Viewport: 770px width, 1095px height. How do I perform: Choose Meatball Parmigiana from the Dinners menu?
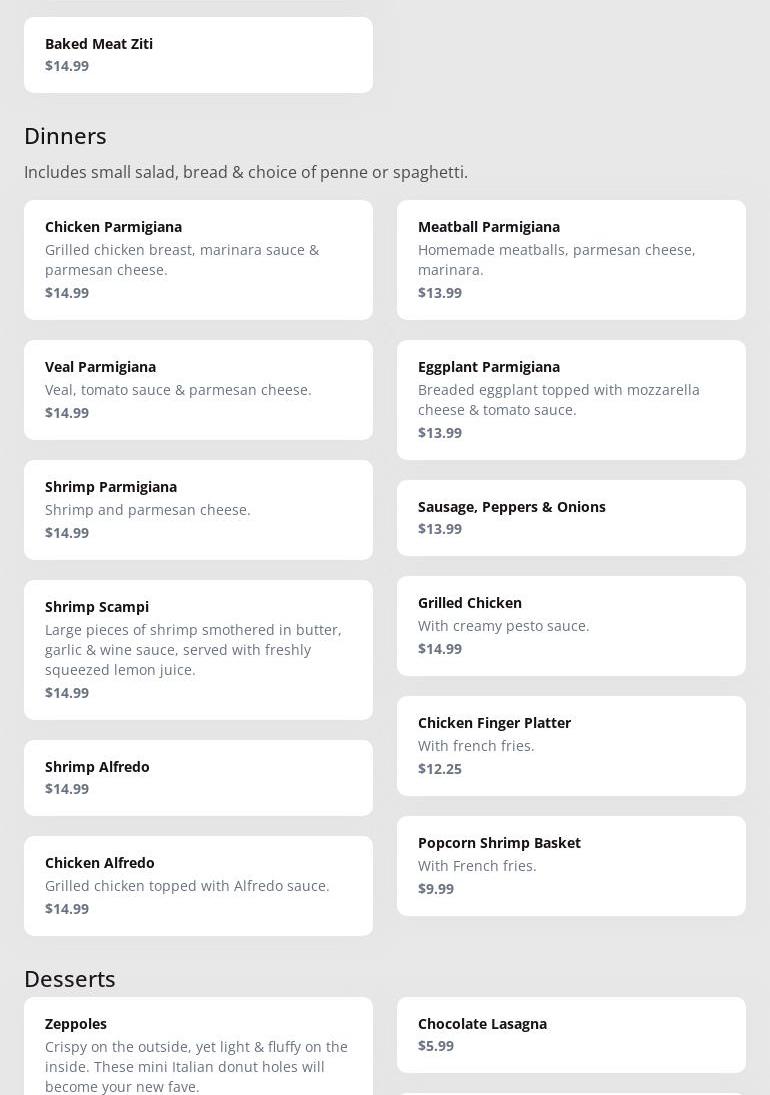(x=571, y=260)
